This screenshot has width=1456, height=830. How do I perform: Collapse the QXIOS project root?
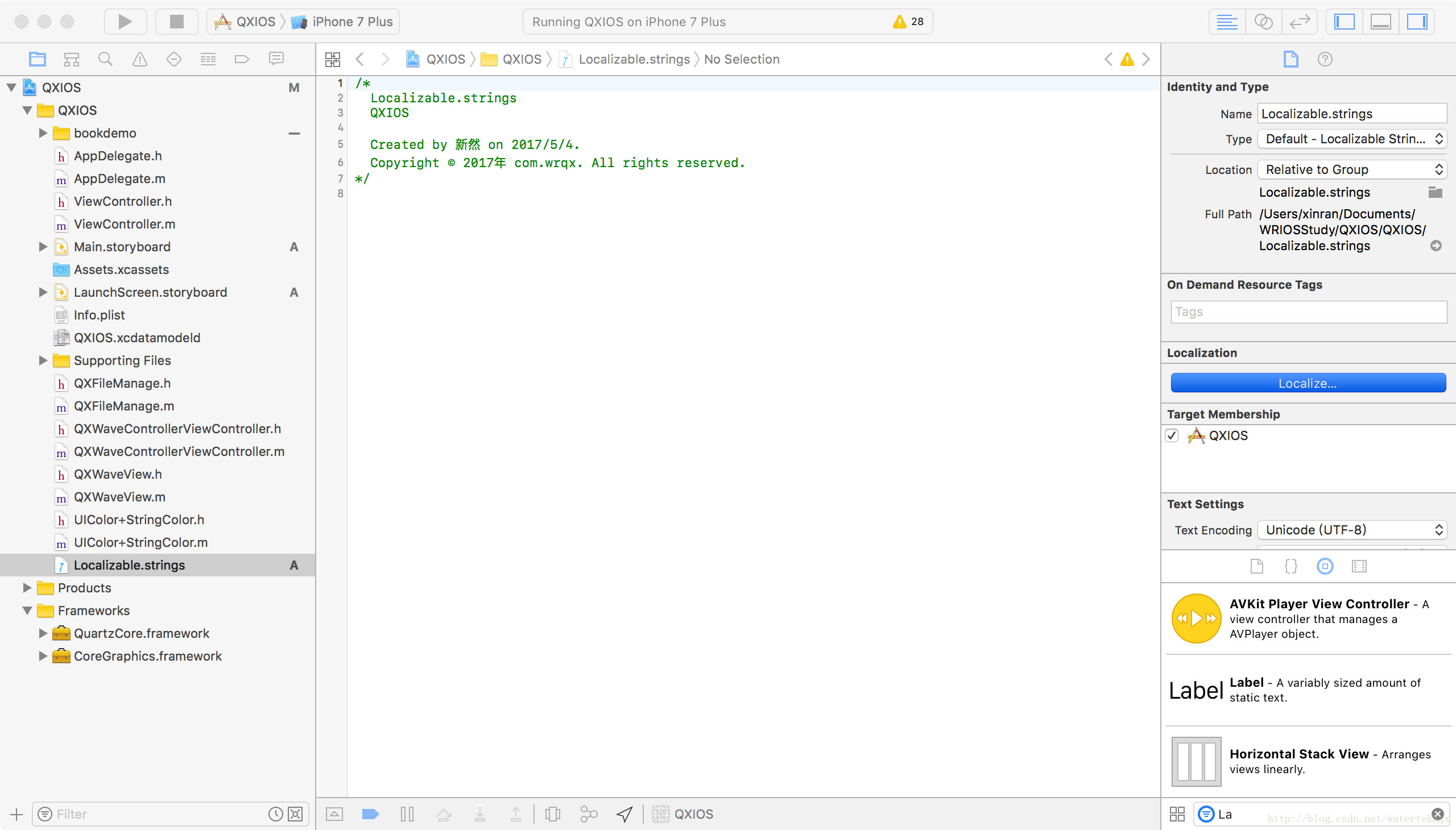click(x=11, y=87)
